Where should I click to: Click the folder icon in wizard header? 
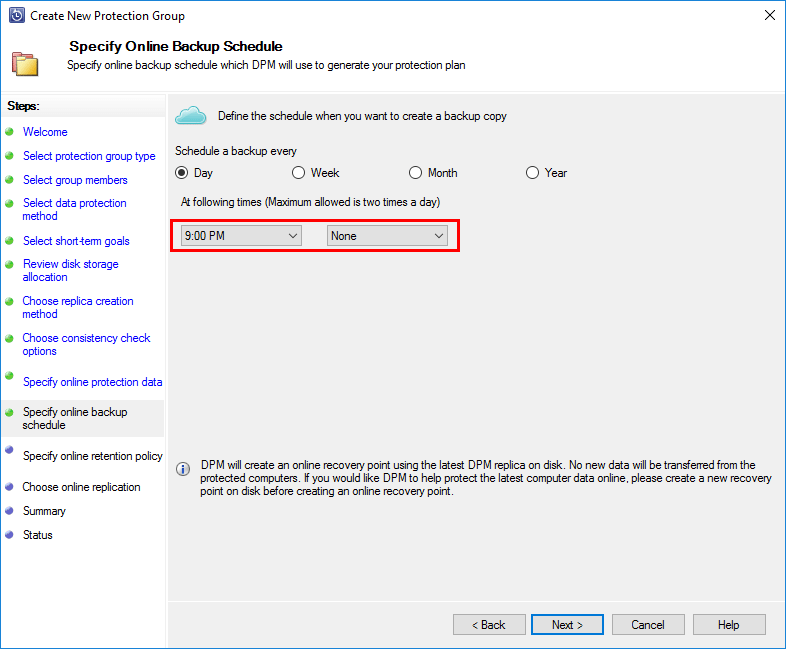point(25,64)
